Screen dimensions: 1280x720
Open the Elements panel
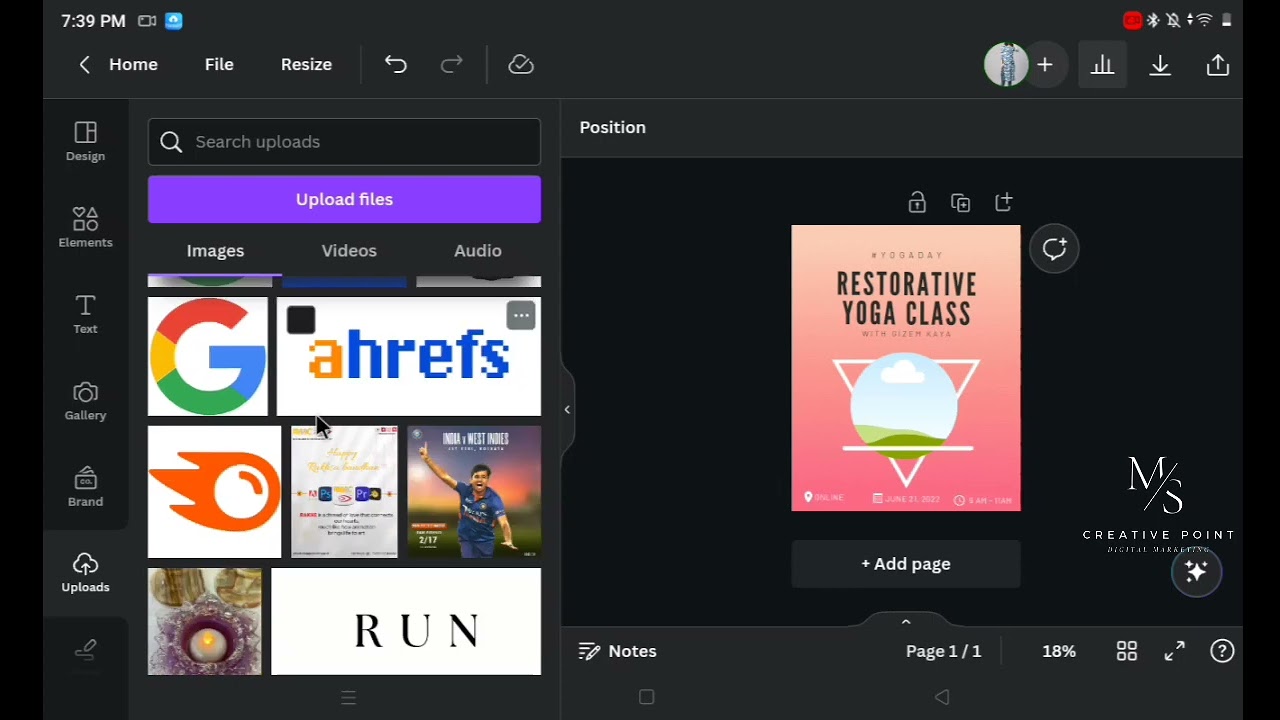pos(85,228)
